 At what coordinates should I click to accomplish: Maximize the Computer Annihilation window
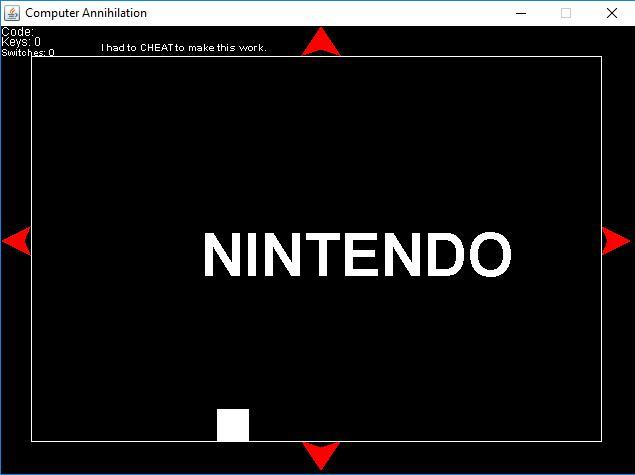[566, 13]
